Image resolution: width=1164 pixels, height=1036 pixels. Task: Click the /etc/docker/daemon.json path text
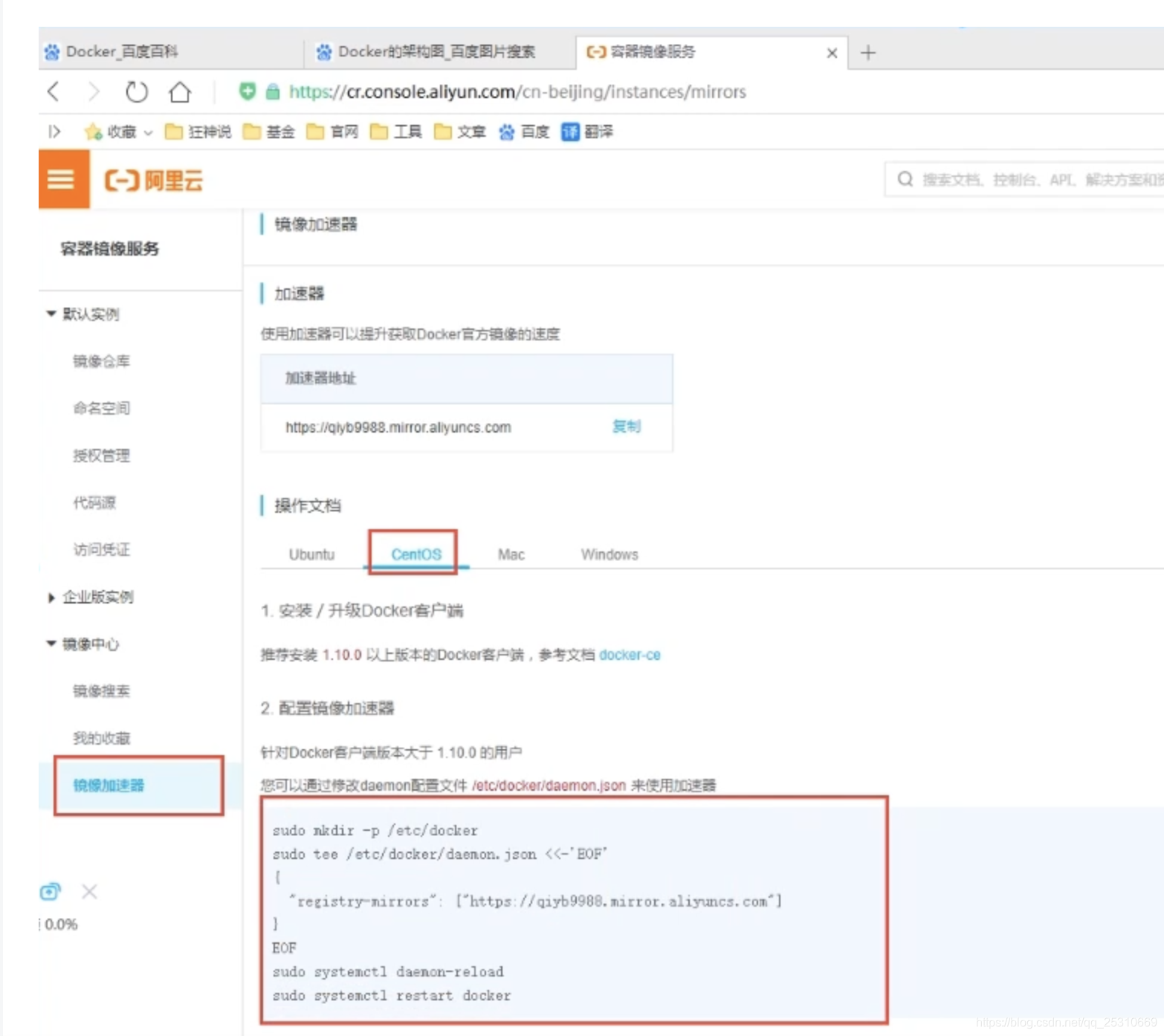(549, 786)
